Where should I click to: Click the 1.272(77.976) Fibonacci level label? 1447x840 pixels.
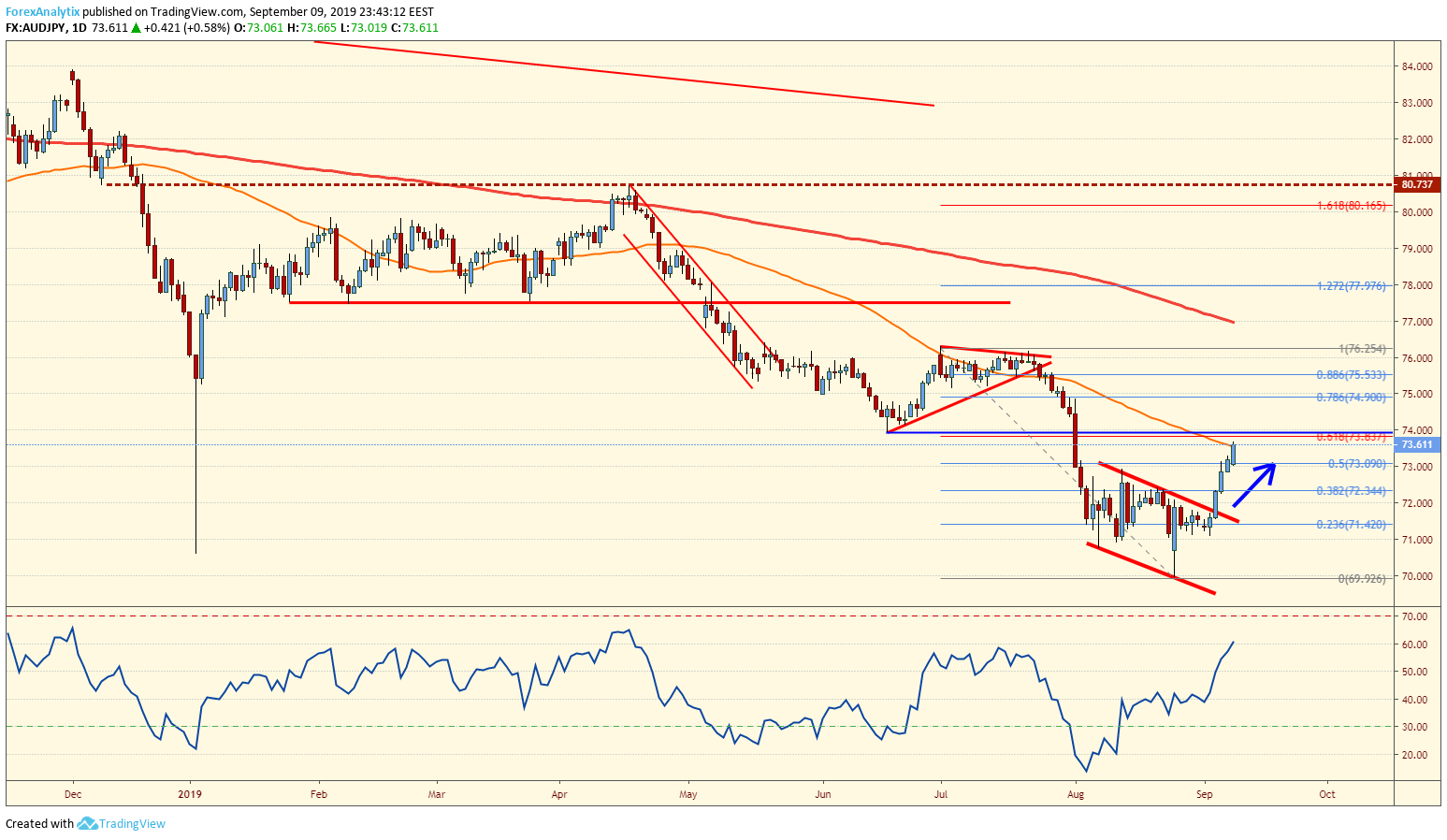pos(1351,286)
